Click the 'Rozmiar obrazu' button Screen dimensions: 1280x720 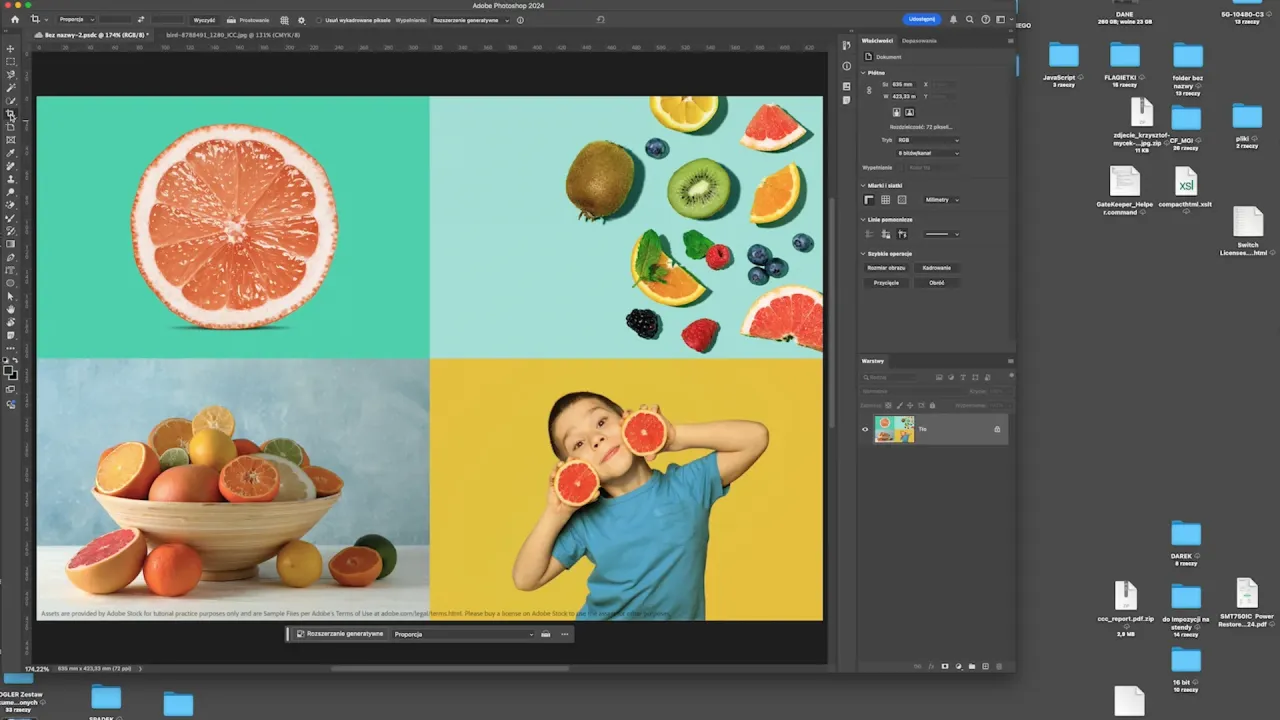(886, 268)
